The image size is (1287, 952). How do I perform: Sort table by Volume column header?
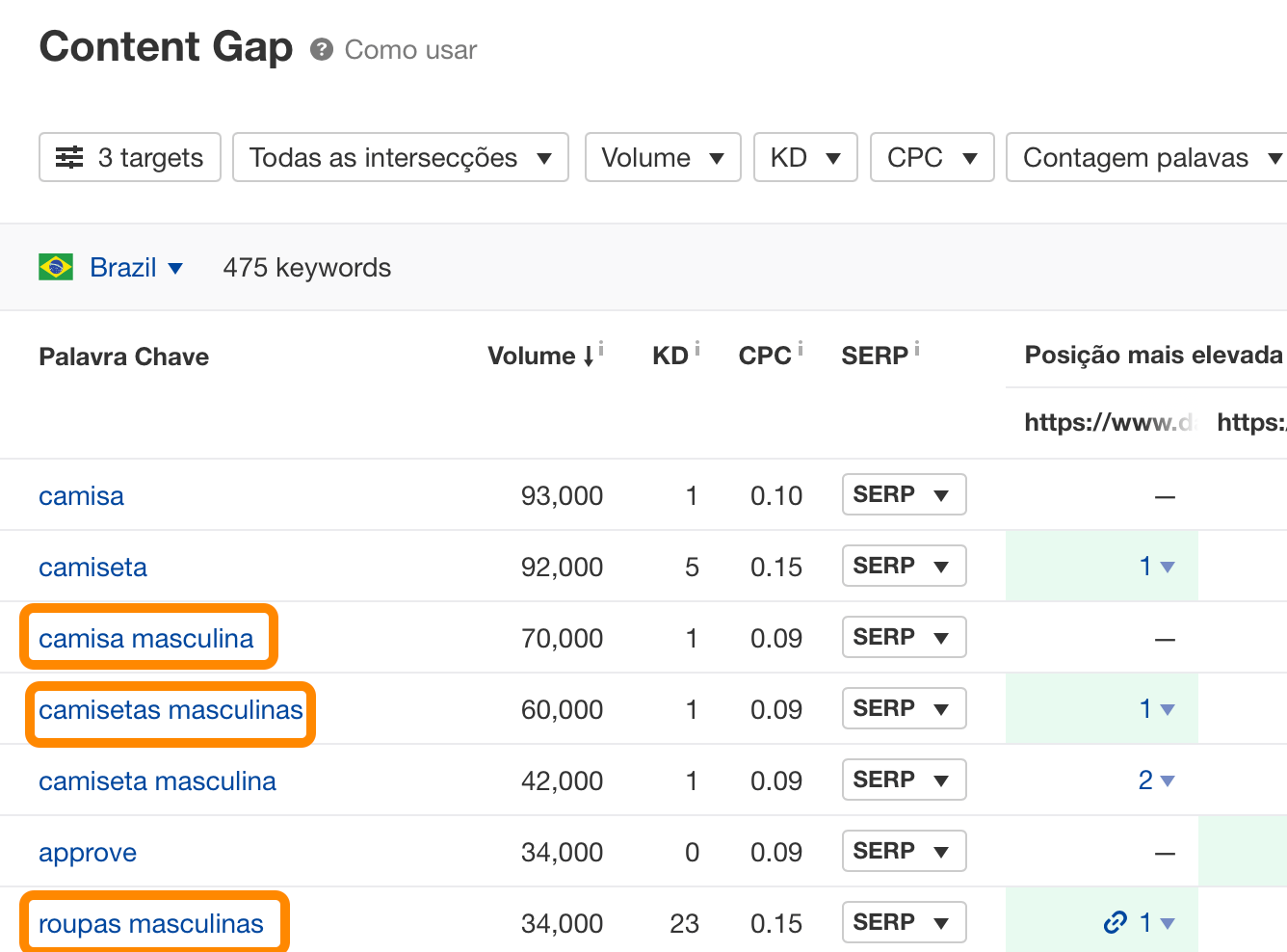(532, 356)
